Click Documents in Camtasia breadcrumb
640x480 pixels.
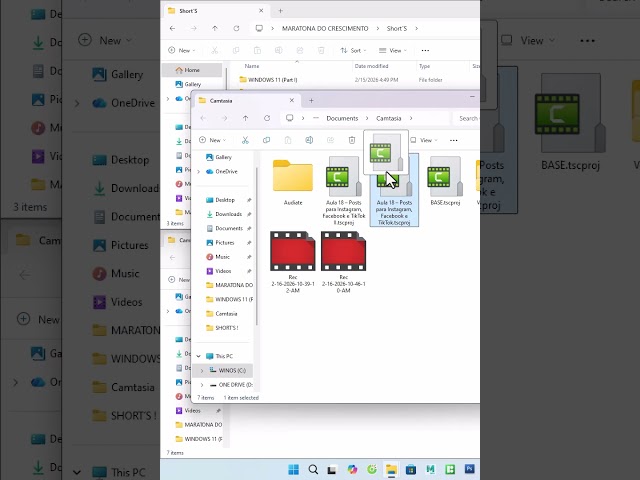[342, 118]
